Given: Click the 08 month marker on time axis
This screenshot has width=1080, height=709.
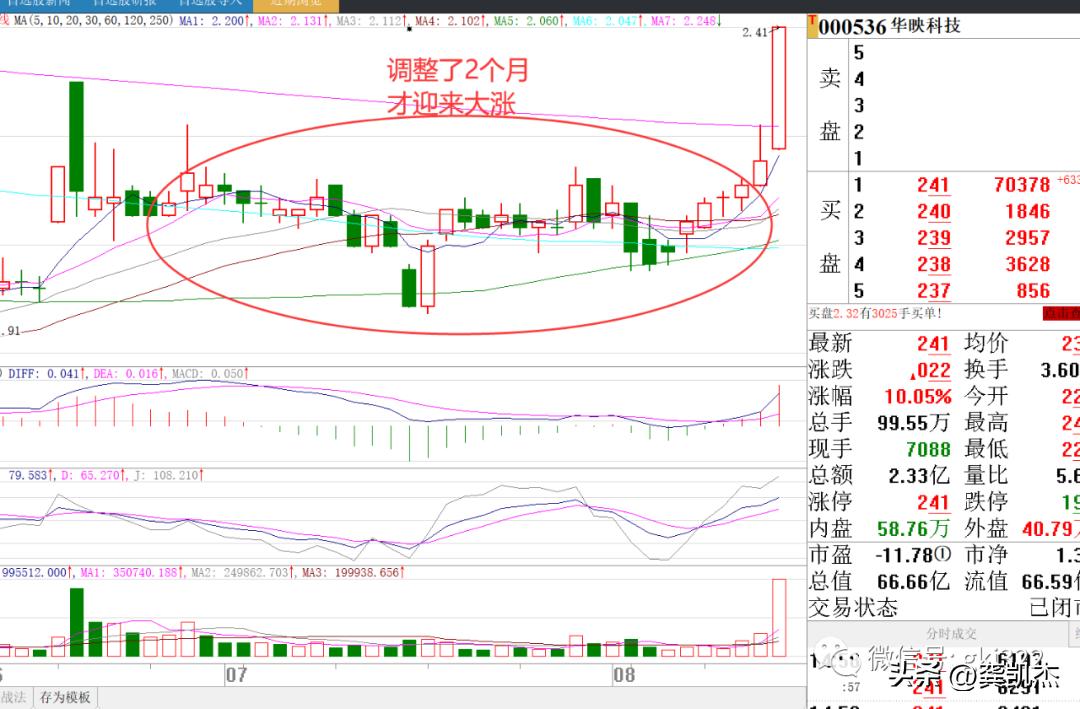Looking at the screenshot, I should coord(623,675).
